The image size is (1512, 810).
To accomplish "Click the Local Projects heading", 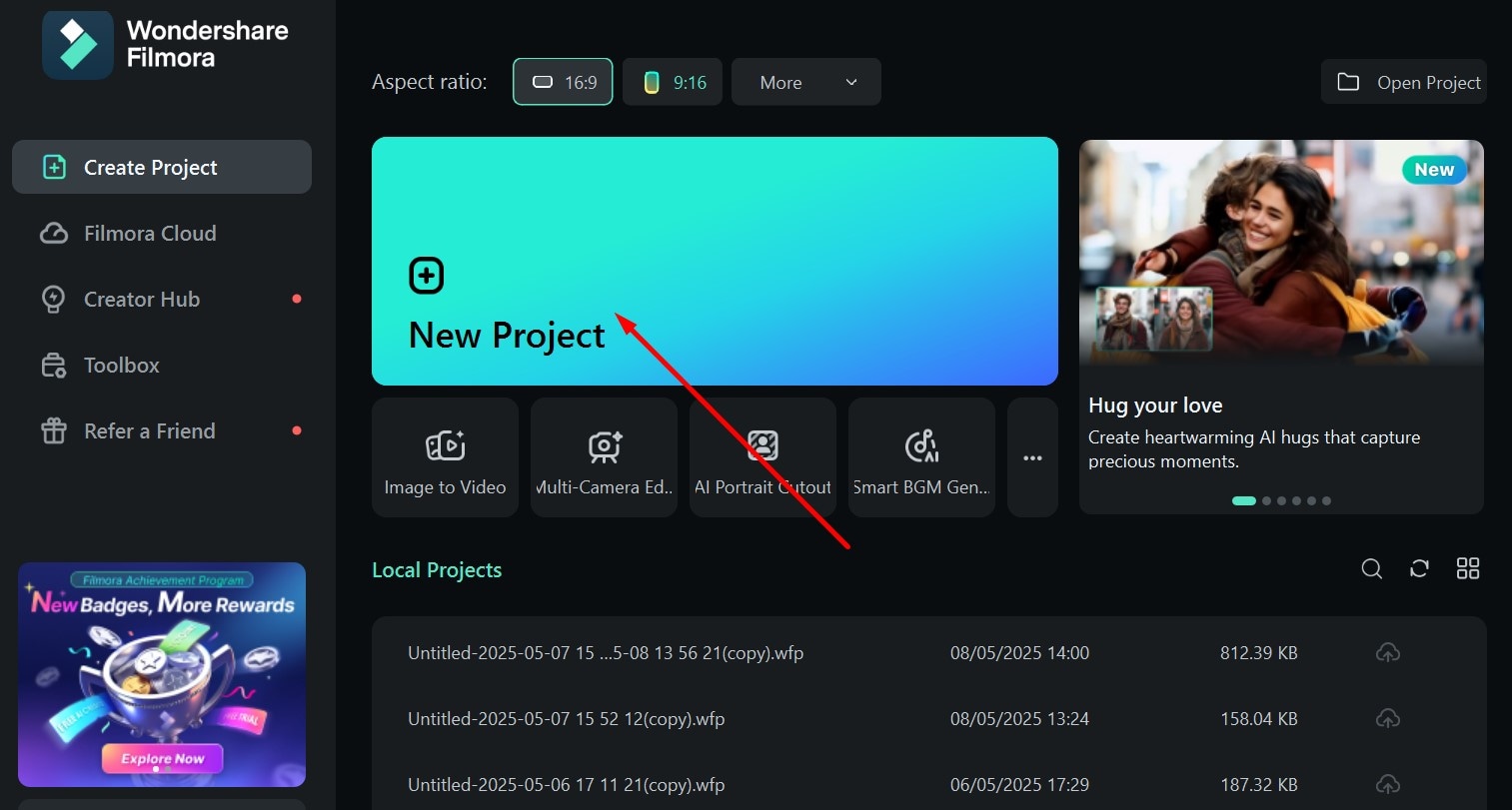I will [x=437, y=570].
